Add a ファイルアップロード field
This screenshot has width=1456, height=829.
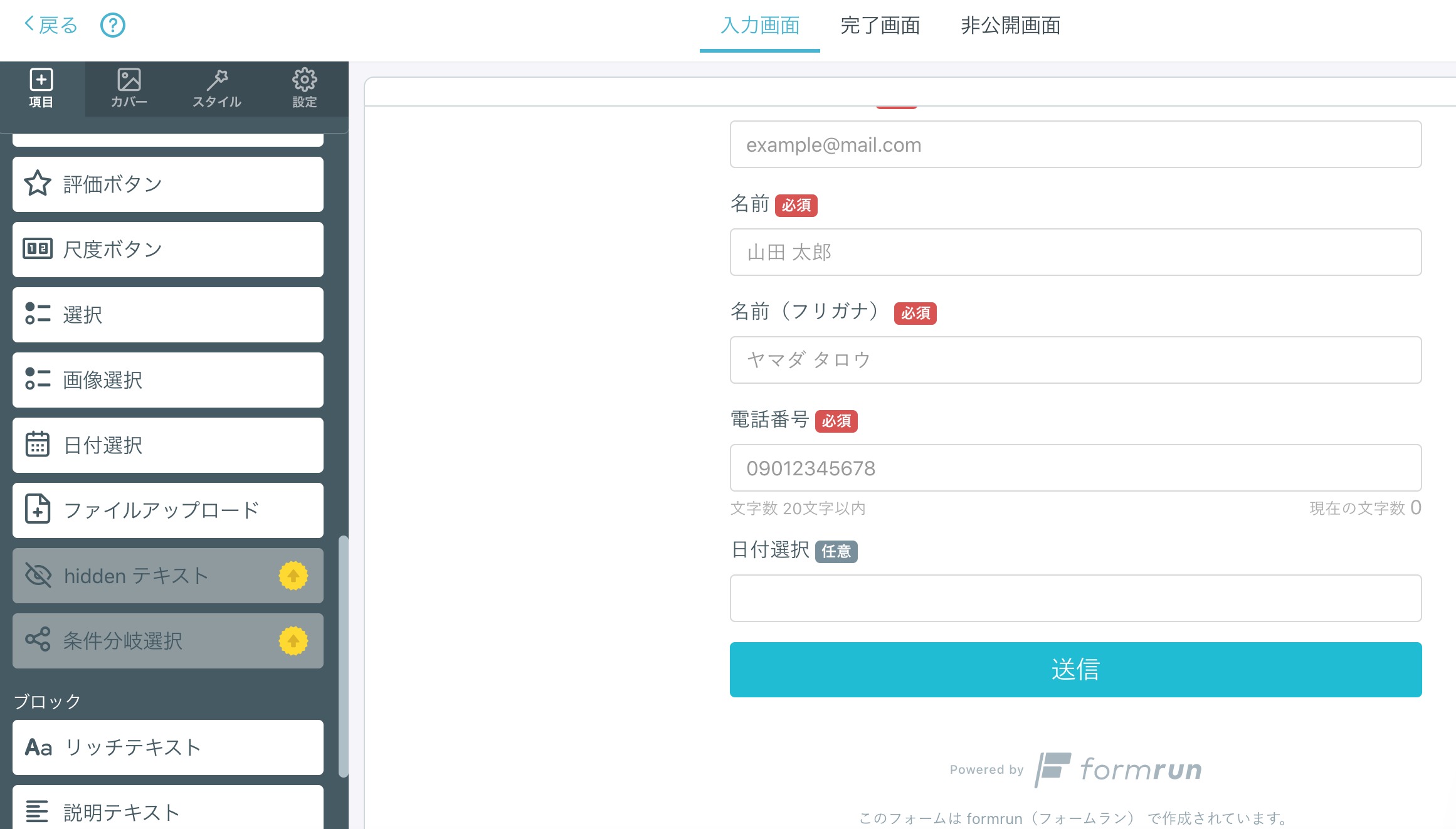click(167, 510)
